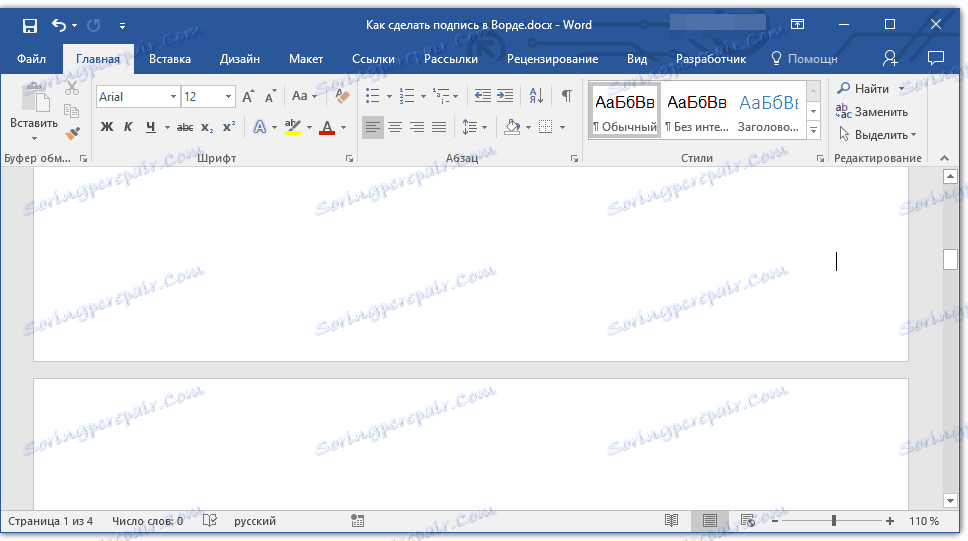Open the Разработчик tab
Image resolution: width=968 pixels, height=541 pixels.
[x=711, y=59]
